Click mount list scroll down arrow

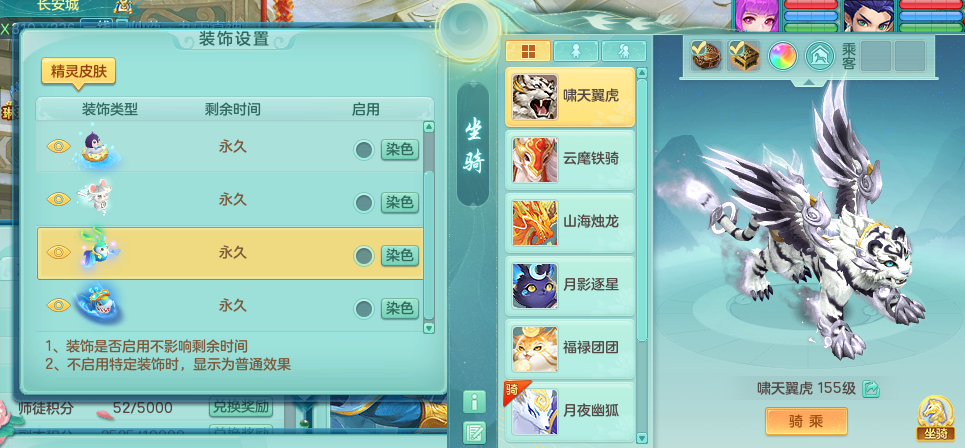tap(642, 438)
